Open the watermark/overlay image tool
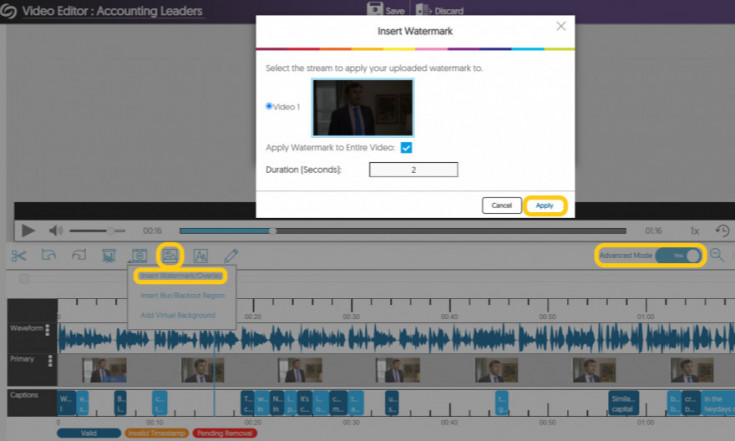 [170, 255]
